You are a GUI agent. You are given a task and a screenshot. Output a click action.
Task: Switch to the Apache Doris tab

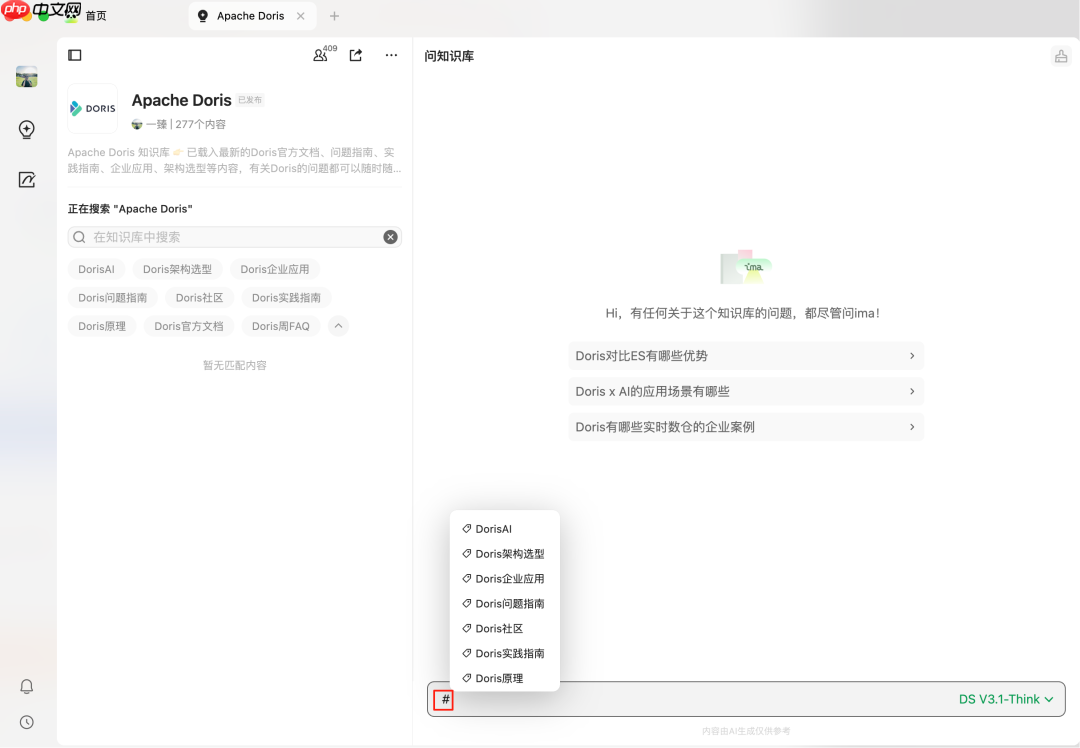(x=251, y=15)
